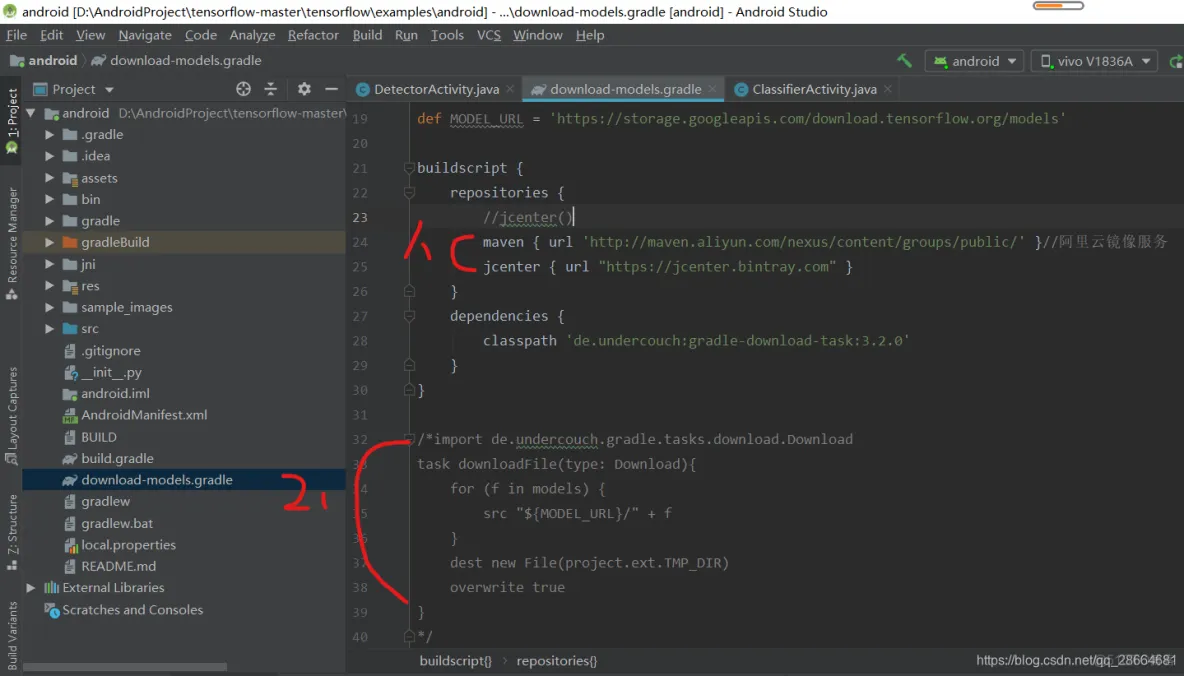Open the vivo V1836A device dropdown
Viewport: 1184px width, 676px height.
point(1094,61)
